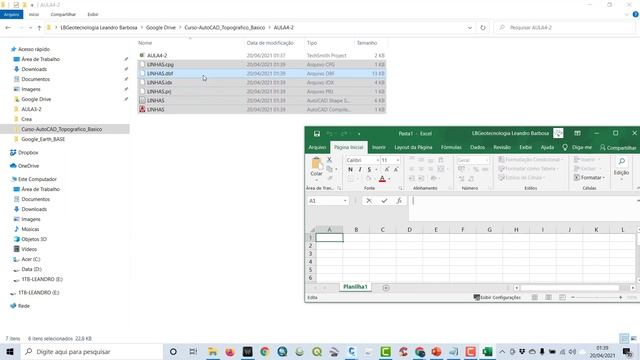Click the Diga-me search button in Excel
Image resolution: width=640 pixels, height=360 pixels.
pos(577,147)
